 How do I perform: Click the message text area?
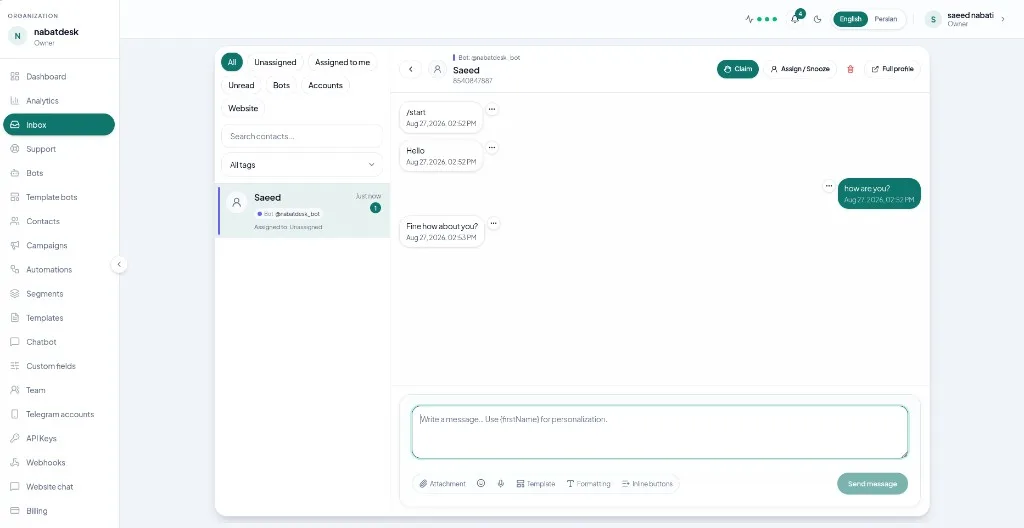660,432
